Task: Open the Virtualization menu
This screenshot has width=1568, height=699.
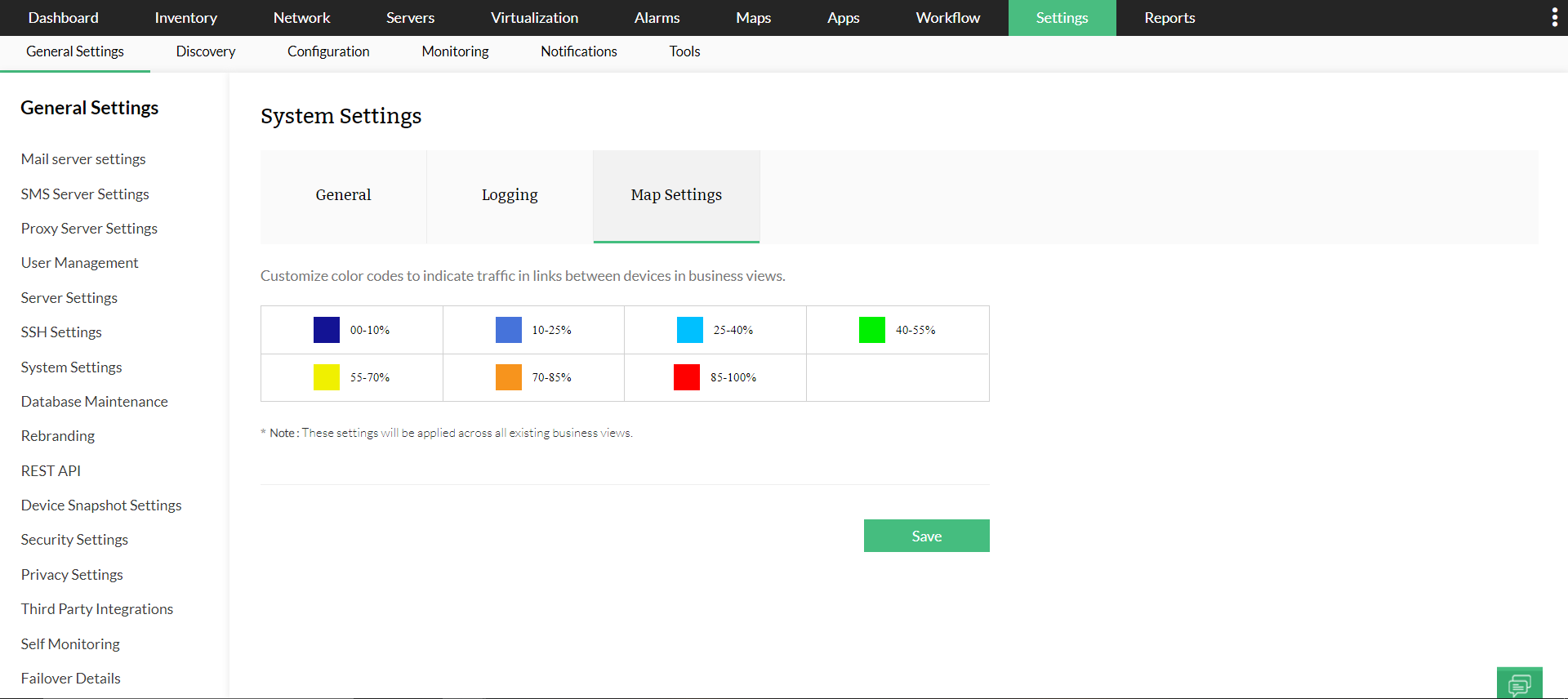Action: coord(534,18)
